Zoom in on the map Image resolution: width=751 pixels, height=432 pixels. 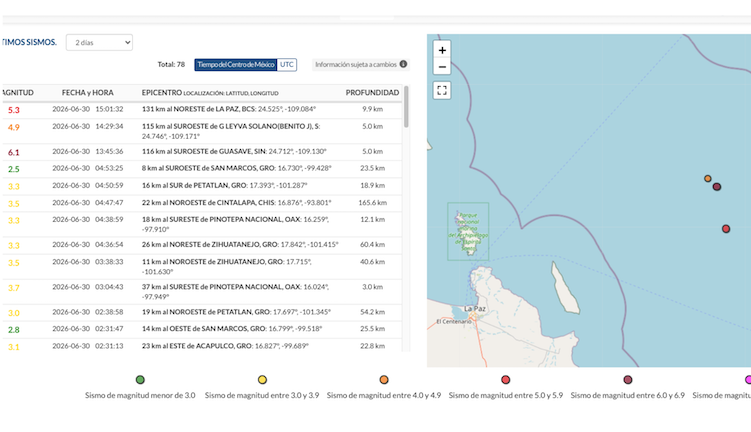442,50
